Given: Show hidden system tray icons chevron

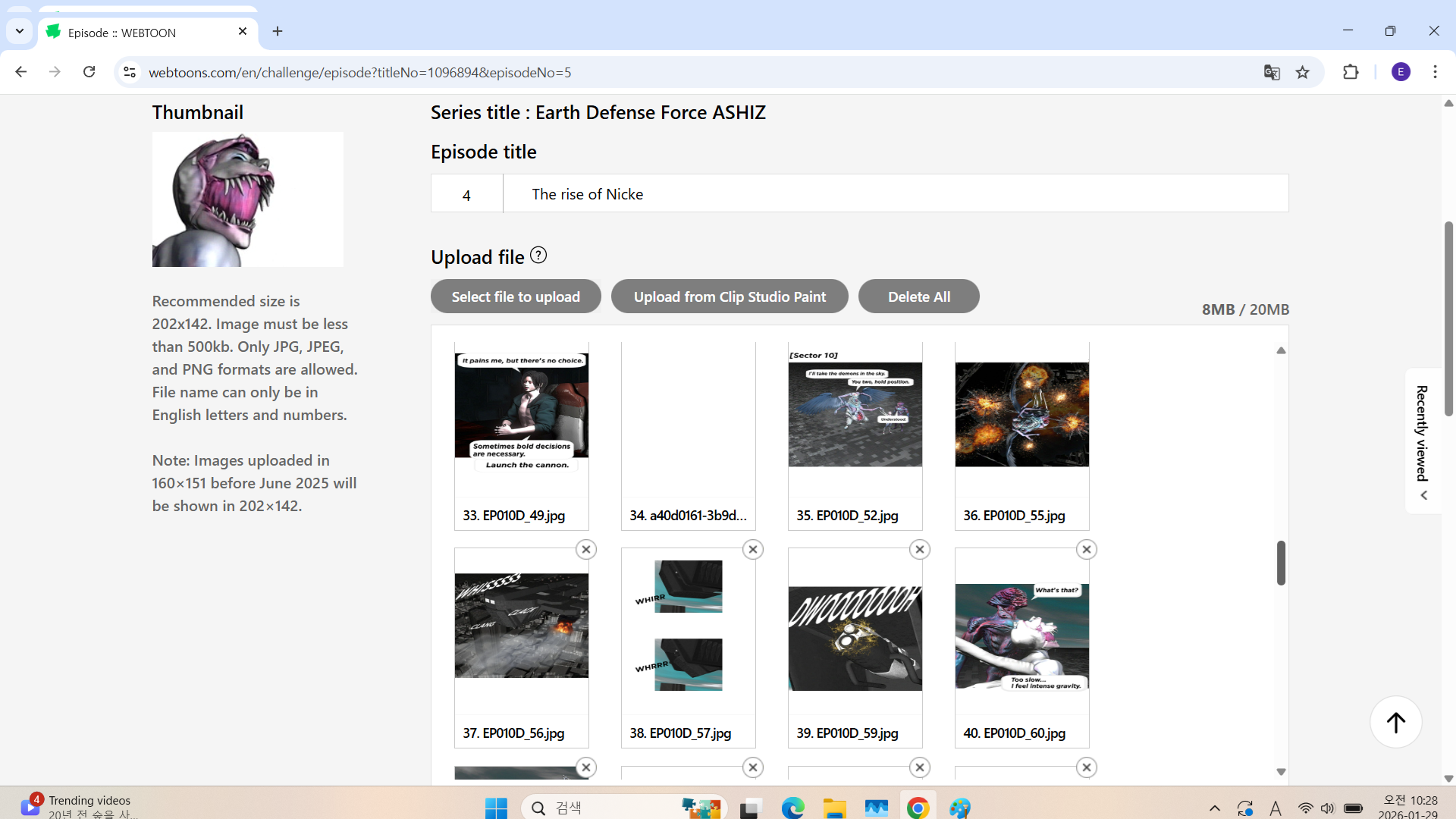Looking at the screenshot, I should (x=1214, y=808).
